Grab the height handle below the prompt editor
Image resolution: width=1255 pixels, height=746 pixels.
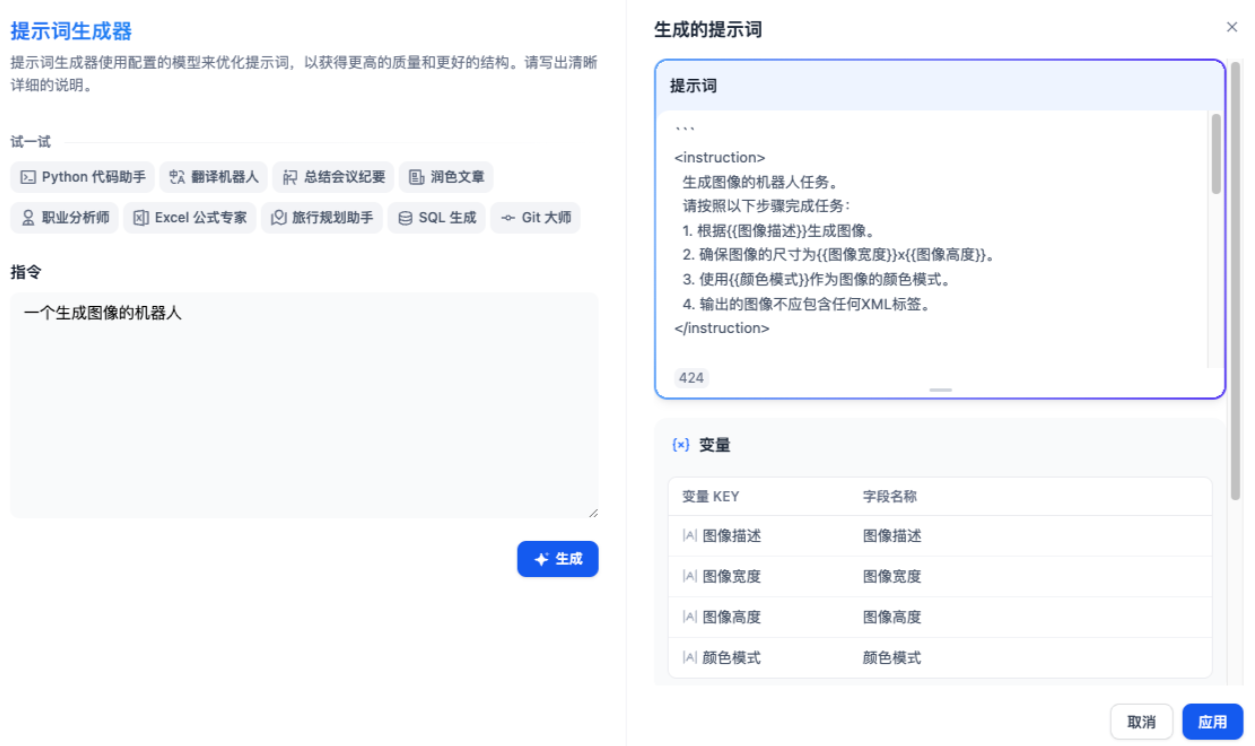940,390
